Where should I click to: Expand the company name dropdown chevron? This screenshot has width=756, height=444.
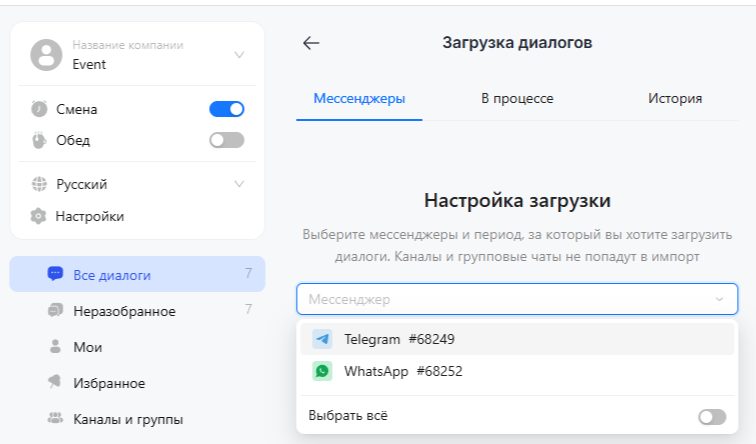tap(239, 55)
